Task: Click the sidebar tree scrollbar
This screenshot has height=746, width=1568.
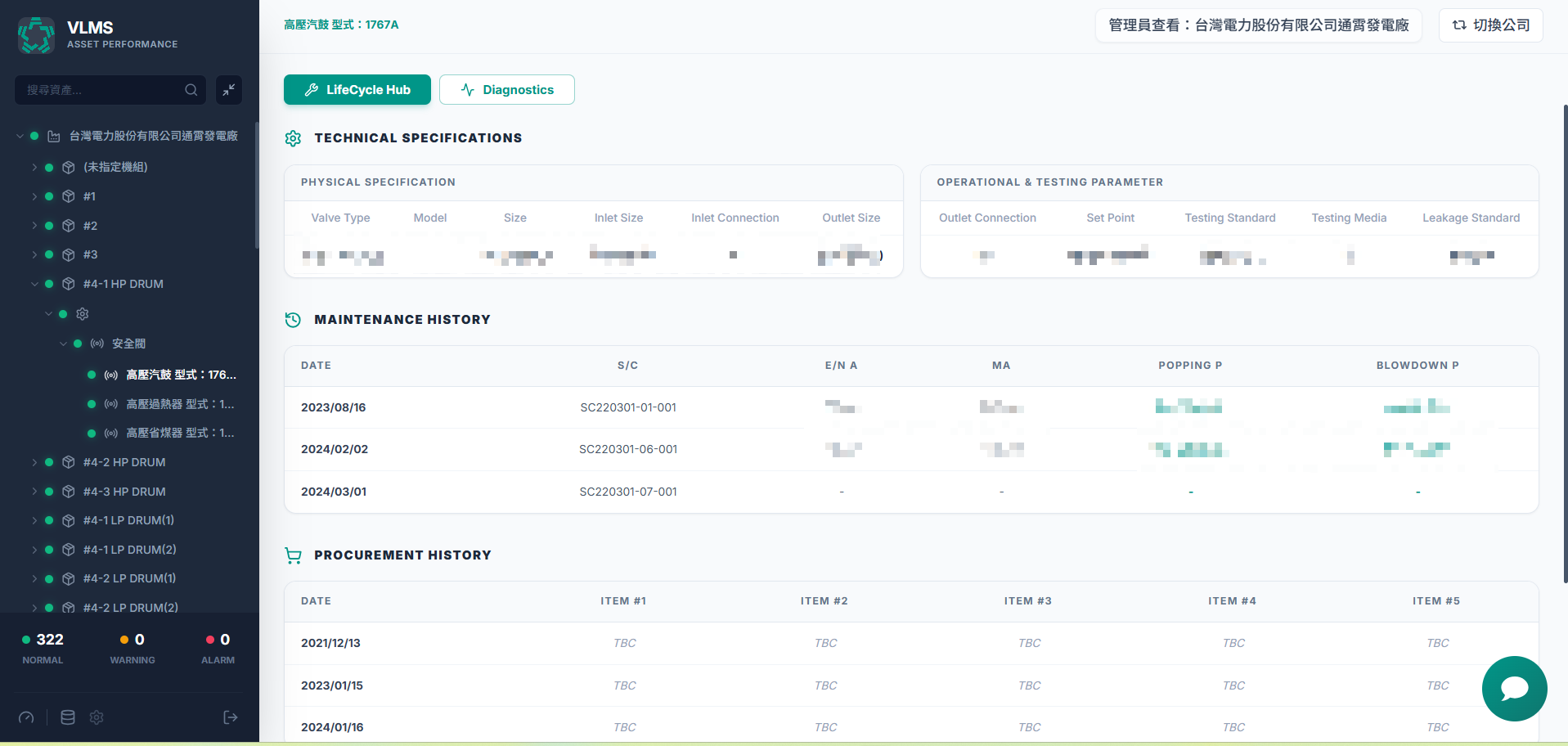Action: [x=257, y=186]
